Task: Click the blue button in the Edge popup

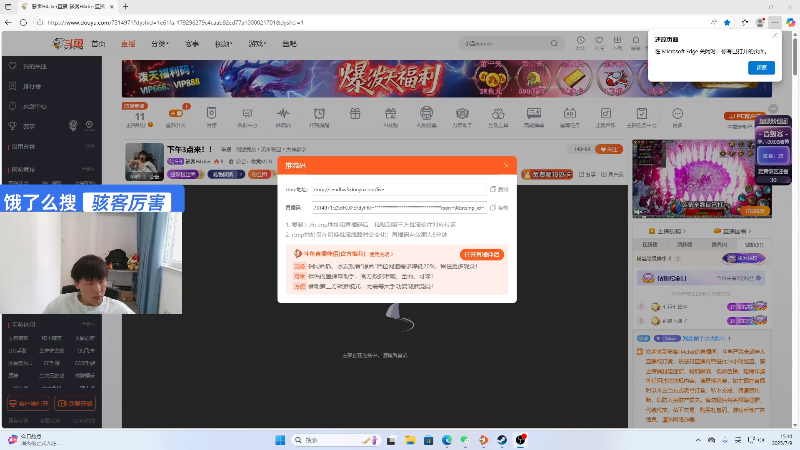Action: tap(761, 67)
